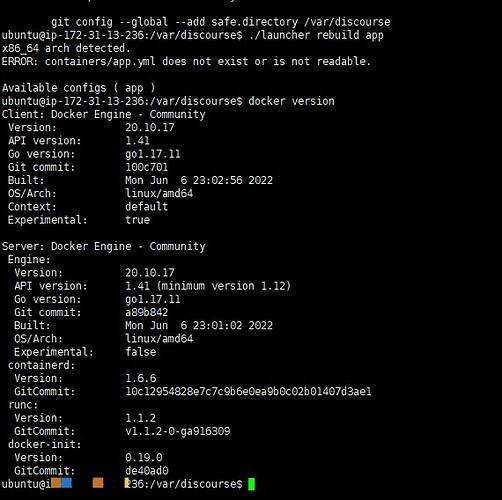Click the client API version '1.41'
Screen dimensions: 502x500
137,141
